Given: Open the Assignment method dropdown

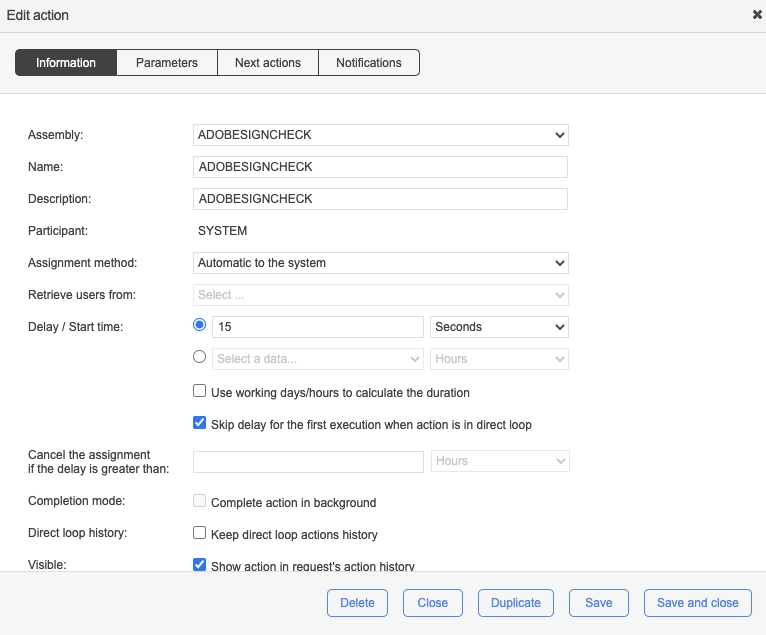Looking at the screenshot, I should click(x=380, y=263).
